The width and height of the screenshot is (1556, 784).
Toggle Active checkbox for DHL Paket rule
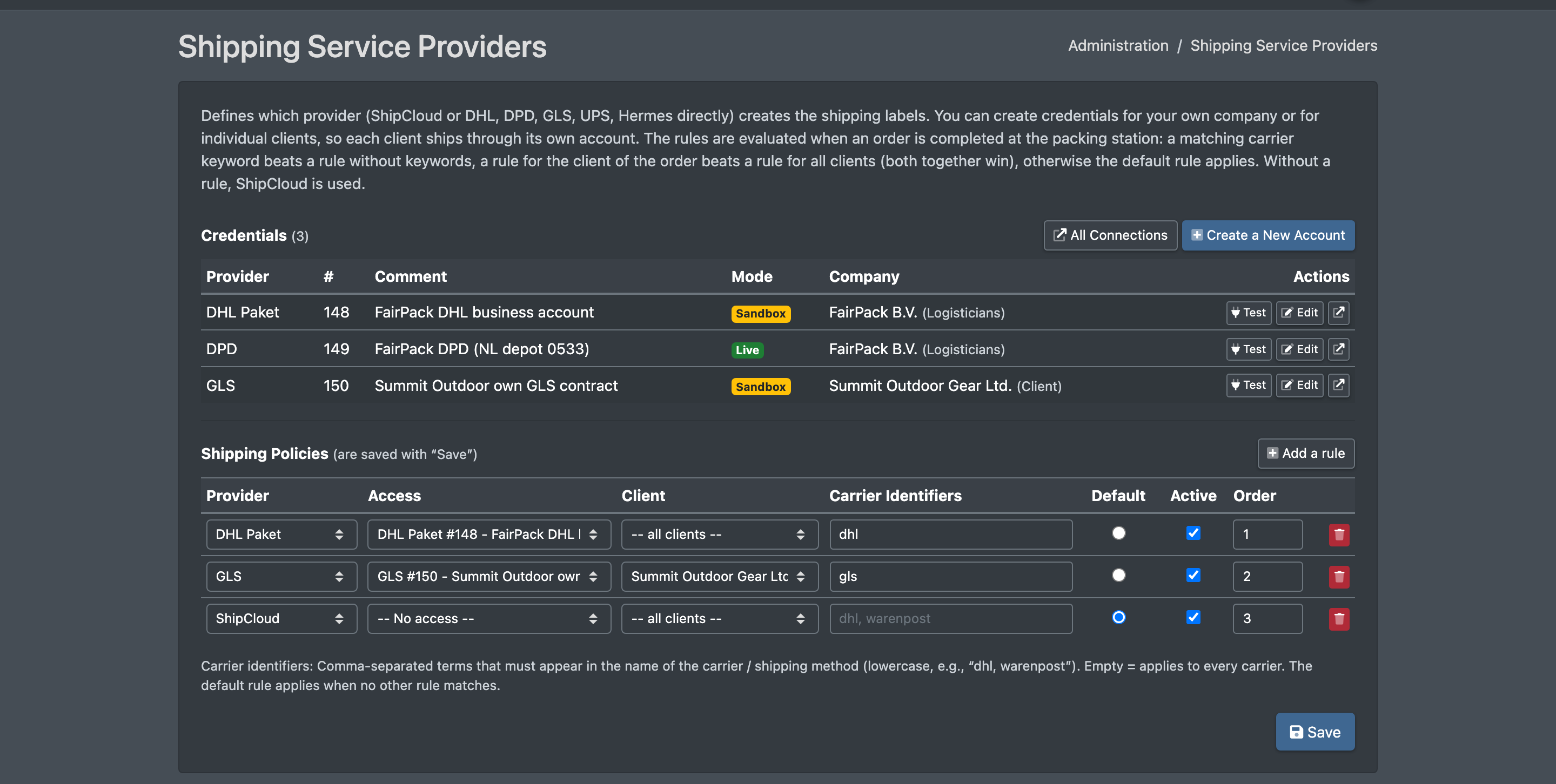(1193, 533)
